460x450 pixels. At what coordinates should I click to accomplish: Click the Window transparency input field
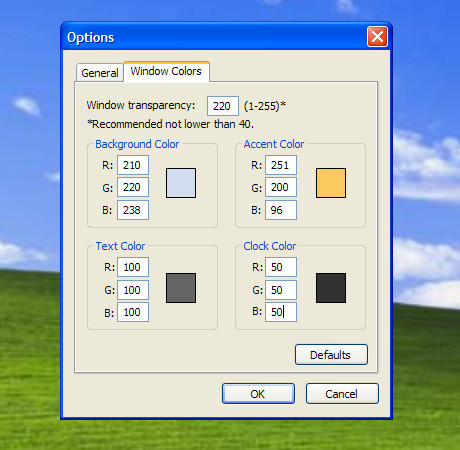tap(223, 106)
